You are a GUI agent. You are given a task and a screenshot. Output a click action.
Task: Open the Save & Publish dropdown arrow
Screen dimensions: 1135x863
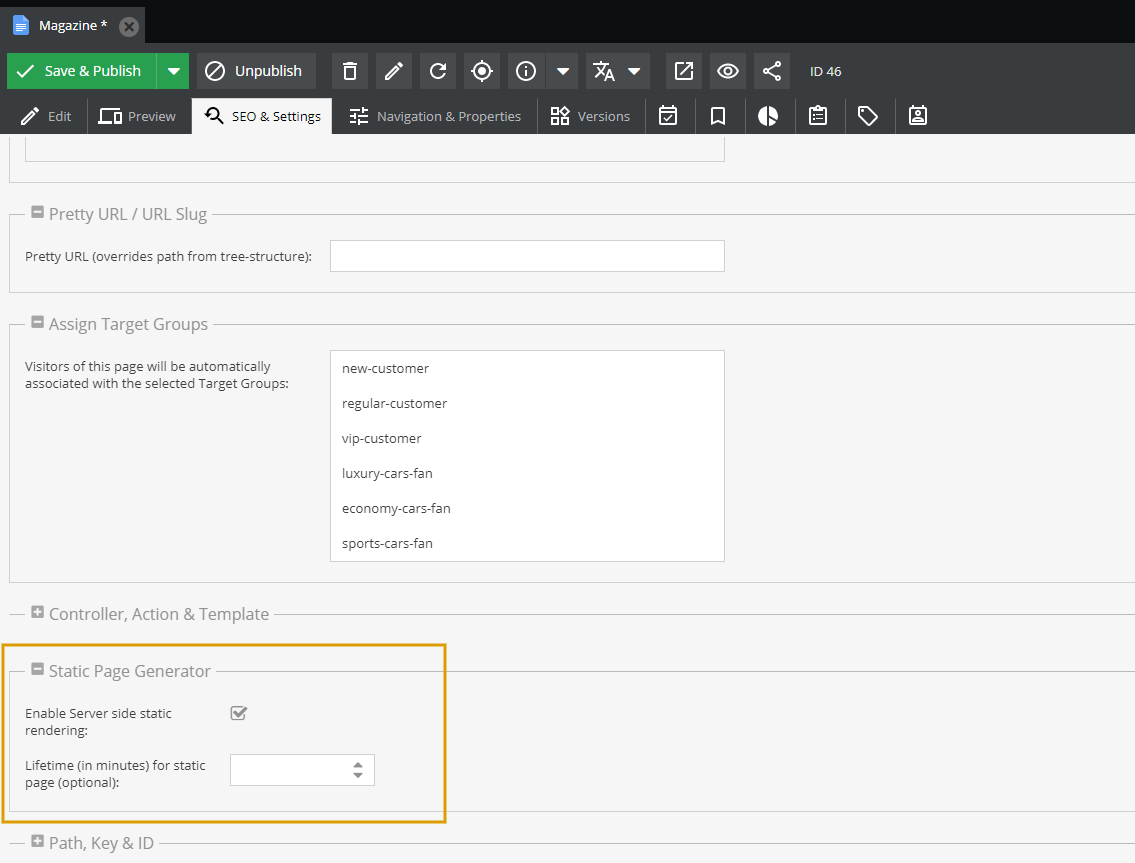point(174,71)
